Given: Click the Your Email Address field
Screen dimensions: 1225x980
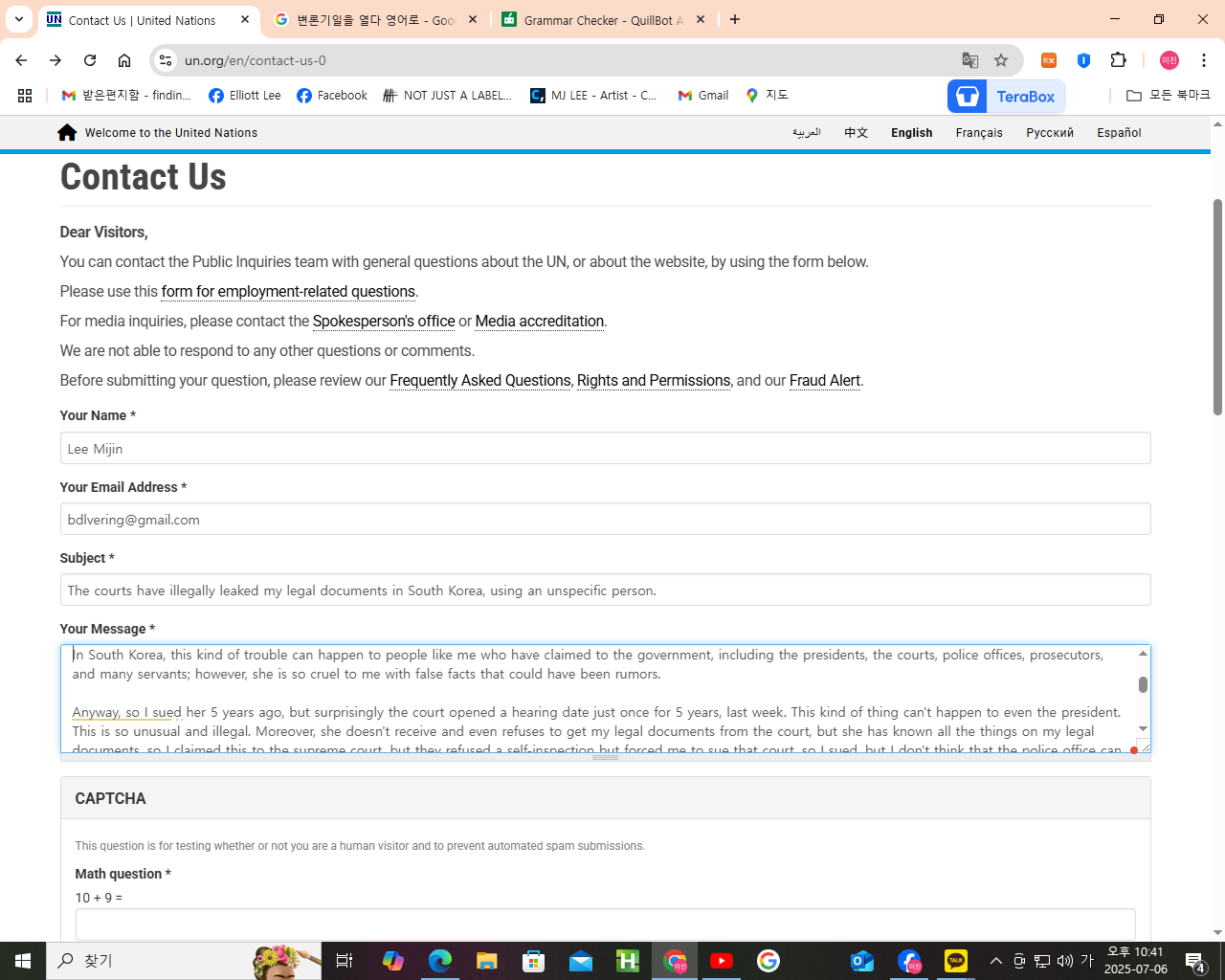Looking at the screenshot, I should (605, 519).
